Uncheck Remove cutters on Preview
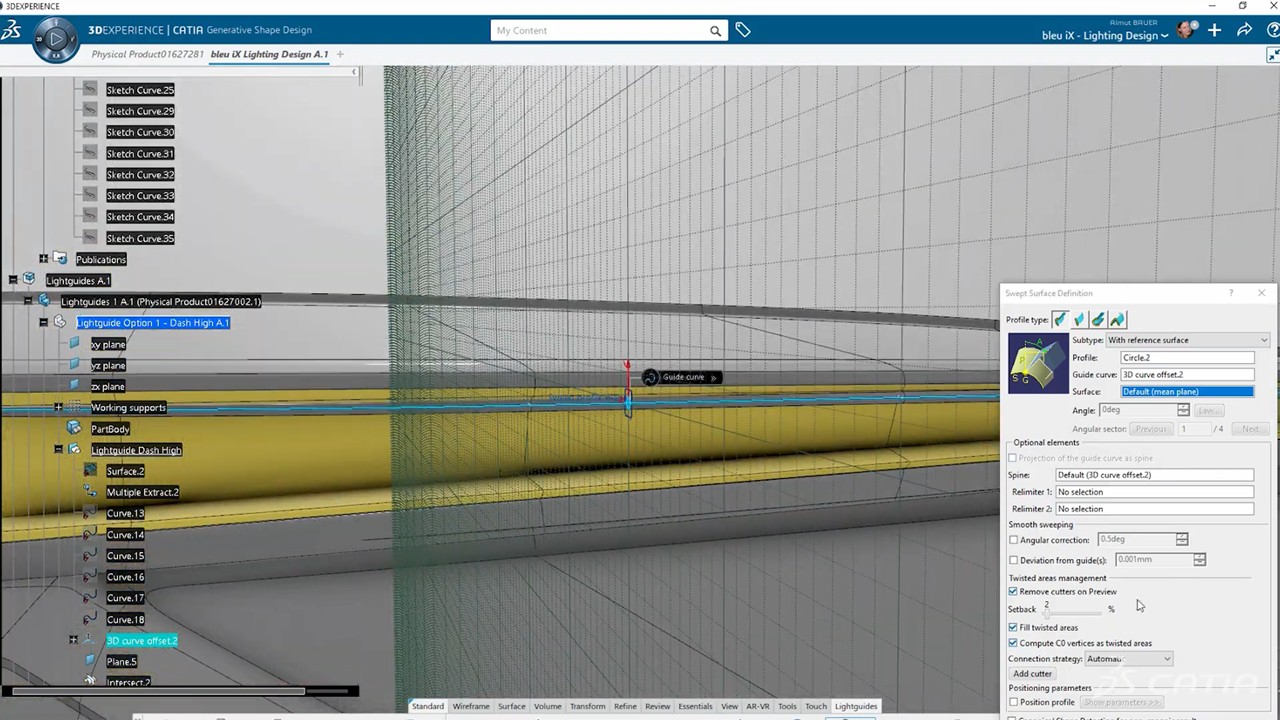 click(1013, 591)
